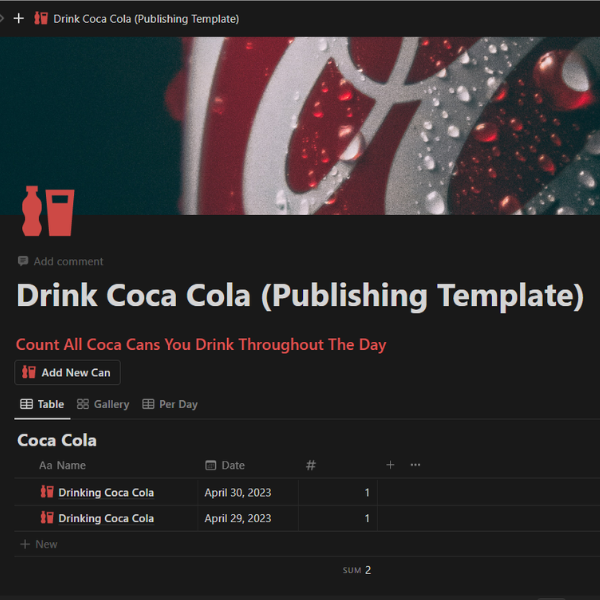Click the red heading Count All Coca Cans
The height and width of the screenshot is (600, 600).
201,345
